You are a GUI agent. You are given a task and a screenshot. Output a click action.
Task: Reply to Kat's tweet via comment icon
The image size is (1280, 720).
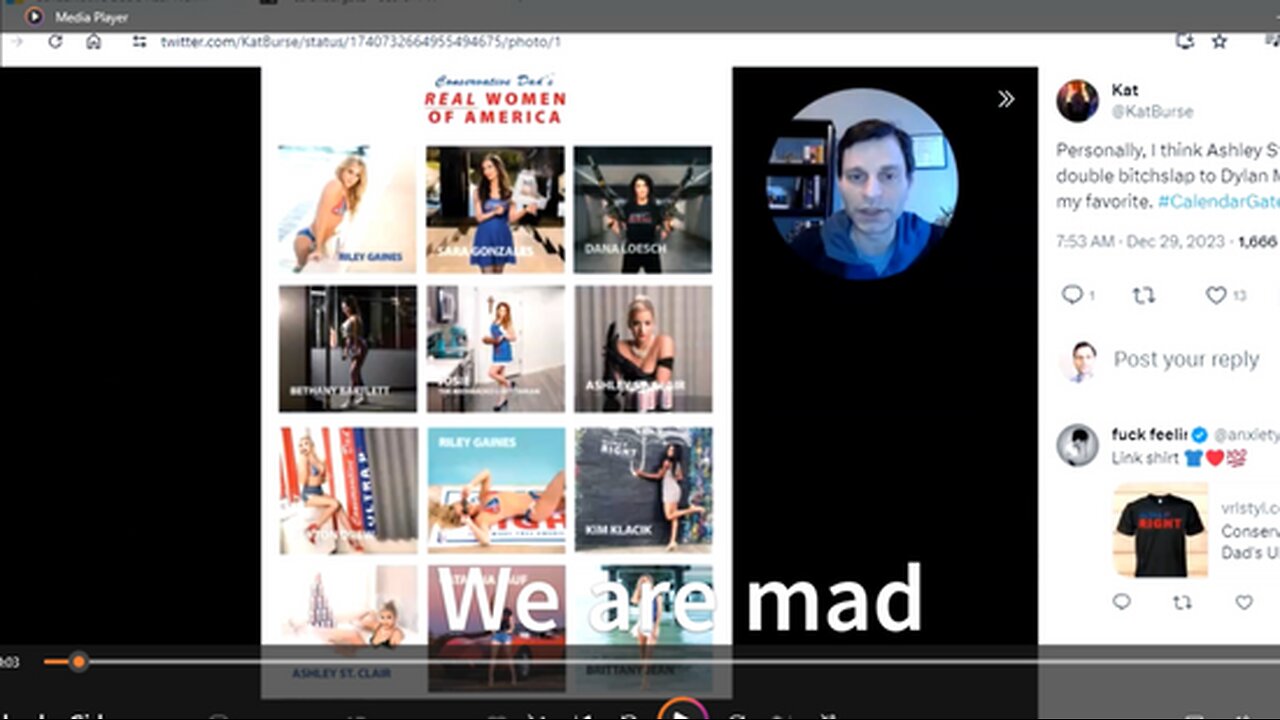pos(1072,295)
